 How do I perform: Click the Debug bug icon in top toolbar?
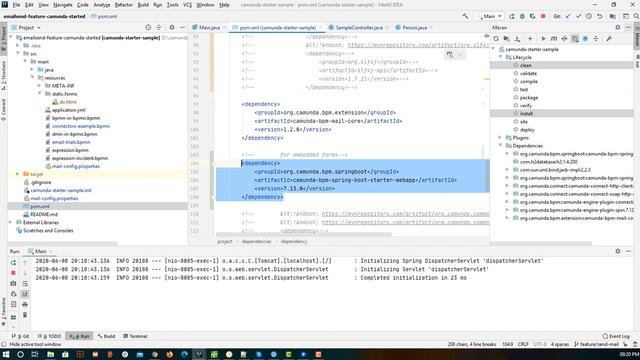tap(522, 16)
